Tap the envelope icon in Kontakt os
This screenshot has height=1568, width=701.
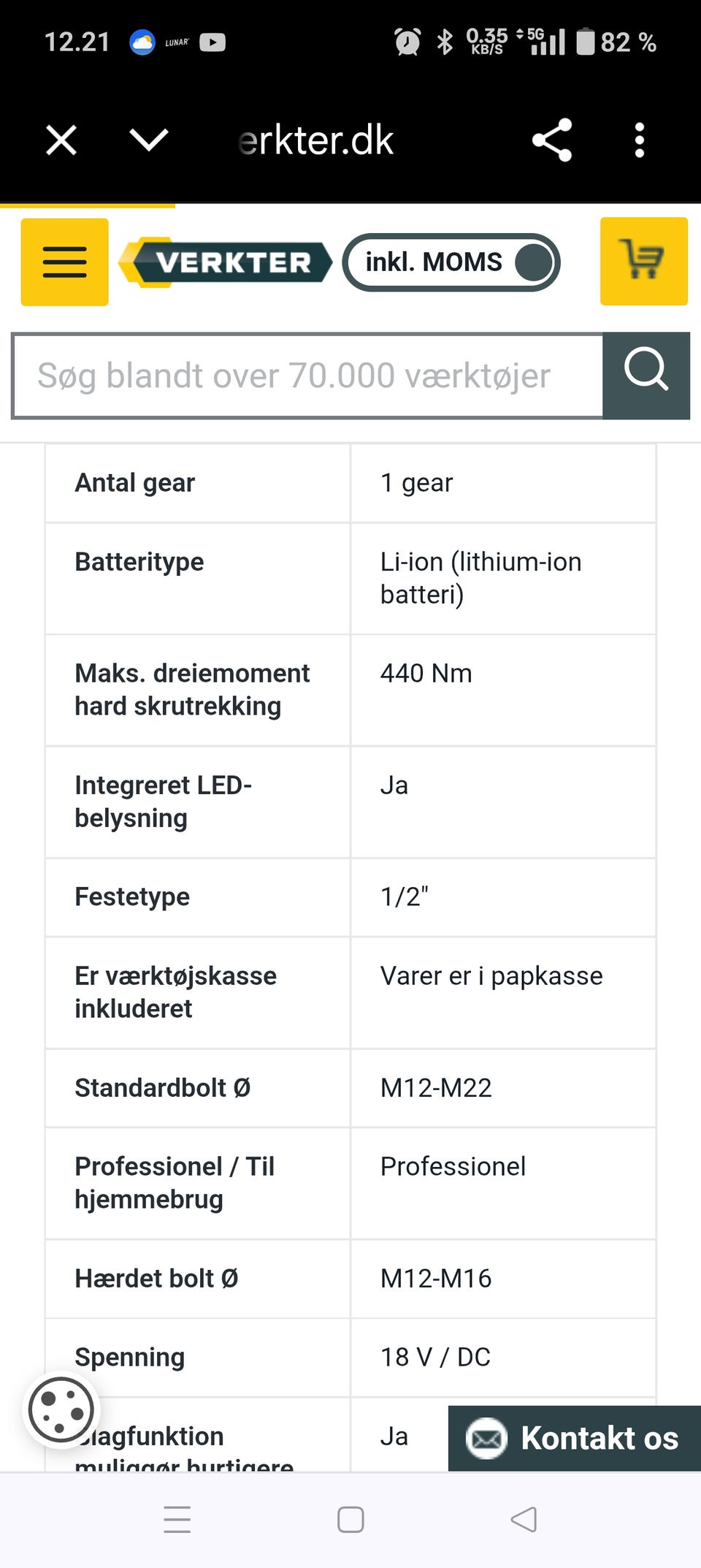pos(486,1438)
